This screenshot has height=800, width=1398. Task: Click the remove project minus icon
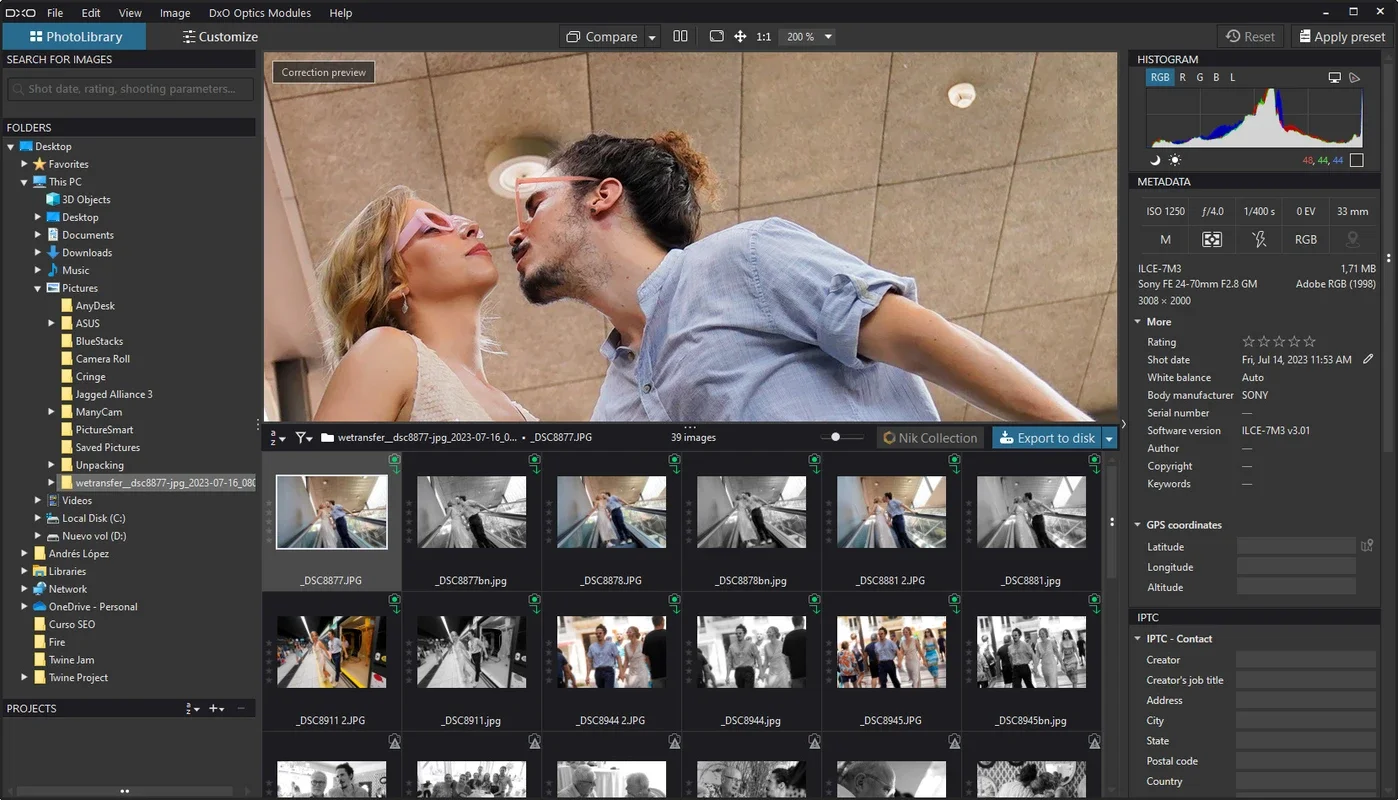coord(241,708)
